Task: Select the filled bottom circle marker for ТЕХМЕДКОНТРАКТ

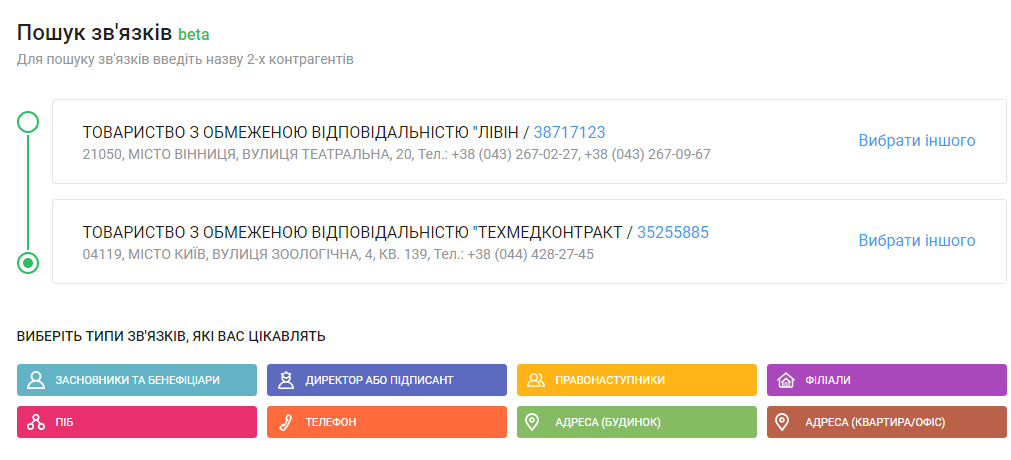Action: [29, 263]
